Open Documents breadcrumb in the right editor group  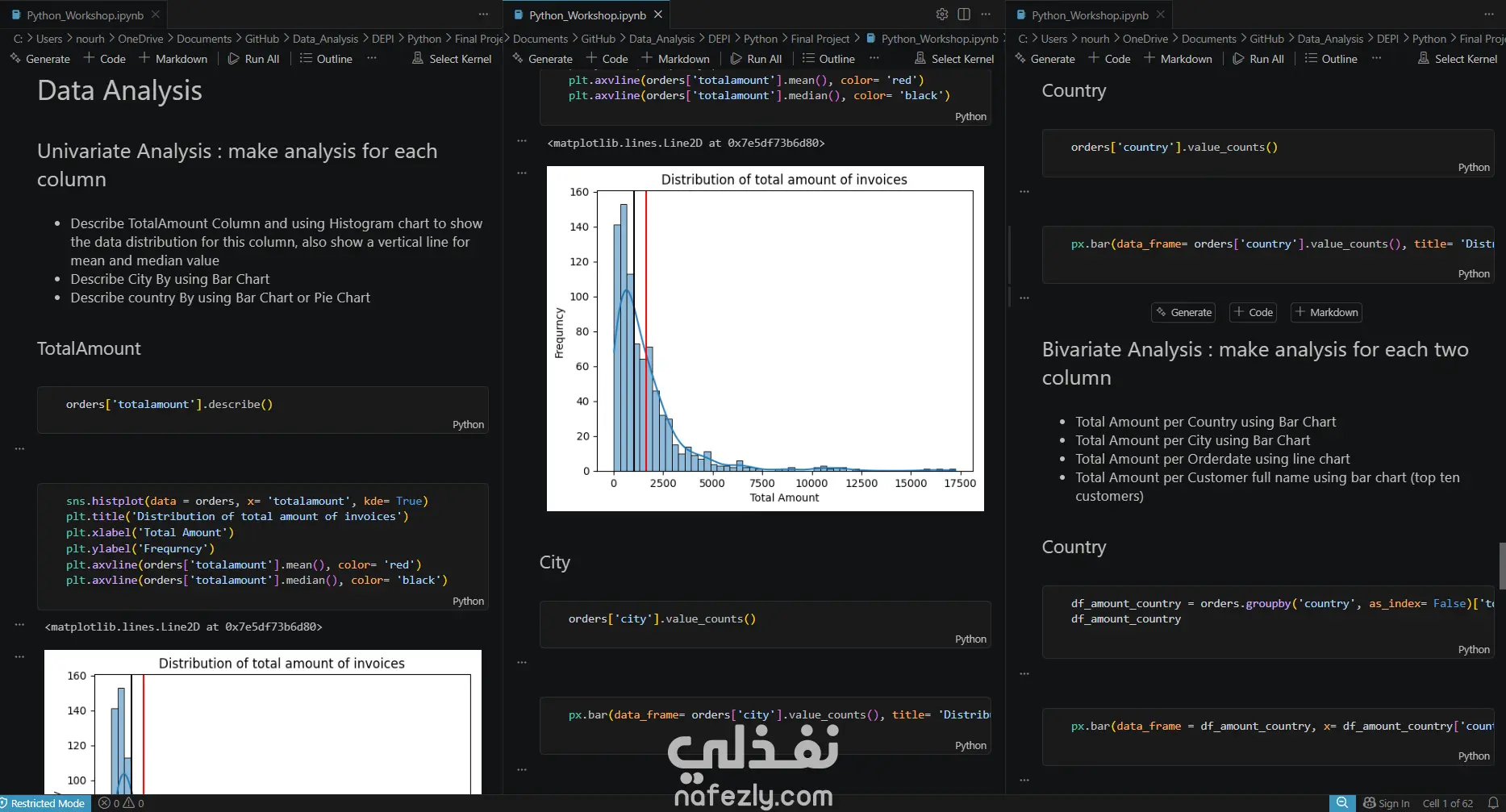[1208, 39]
